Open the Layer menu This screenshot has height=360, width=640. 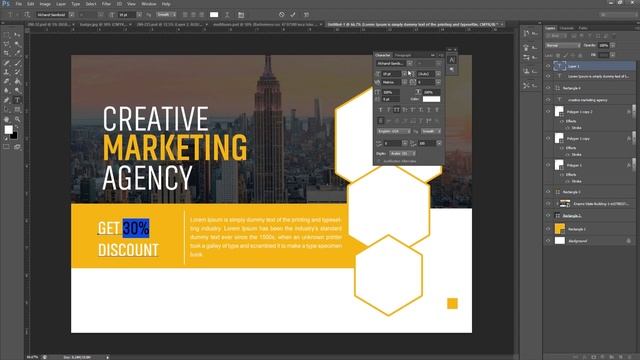[61, 4]
